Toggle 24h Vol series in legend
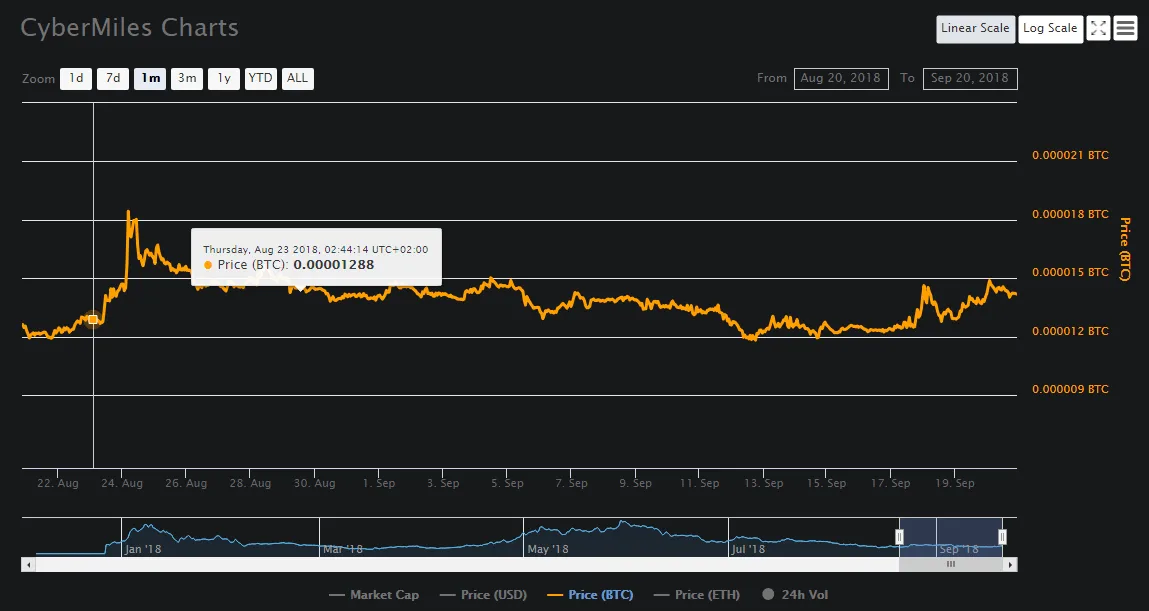 (795, 595)
